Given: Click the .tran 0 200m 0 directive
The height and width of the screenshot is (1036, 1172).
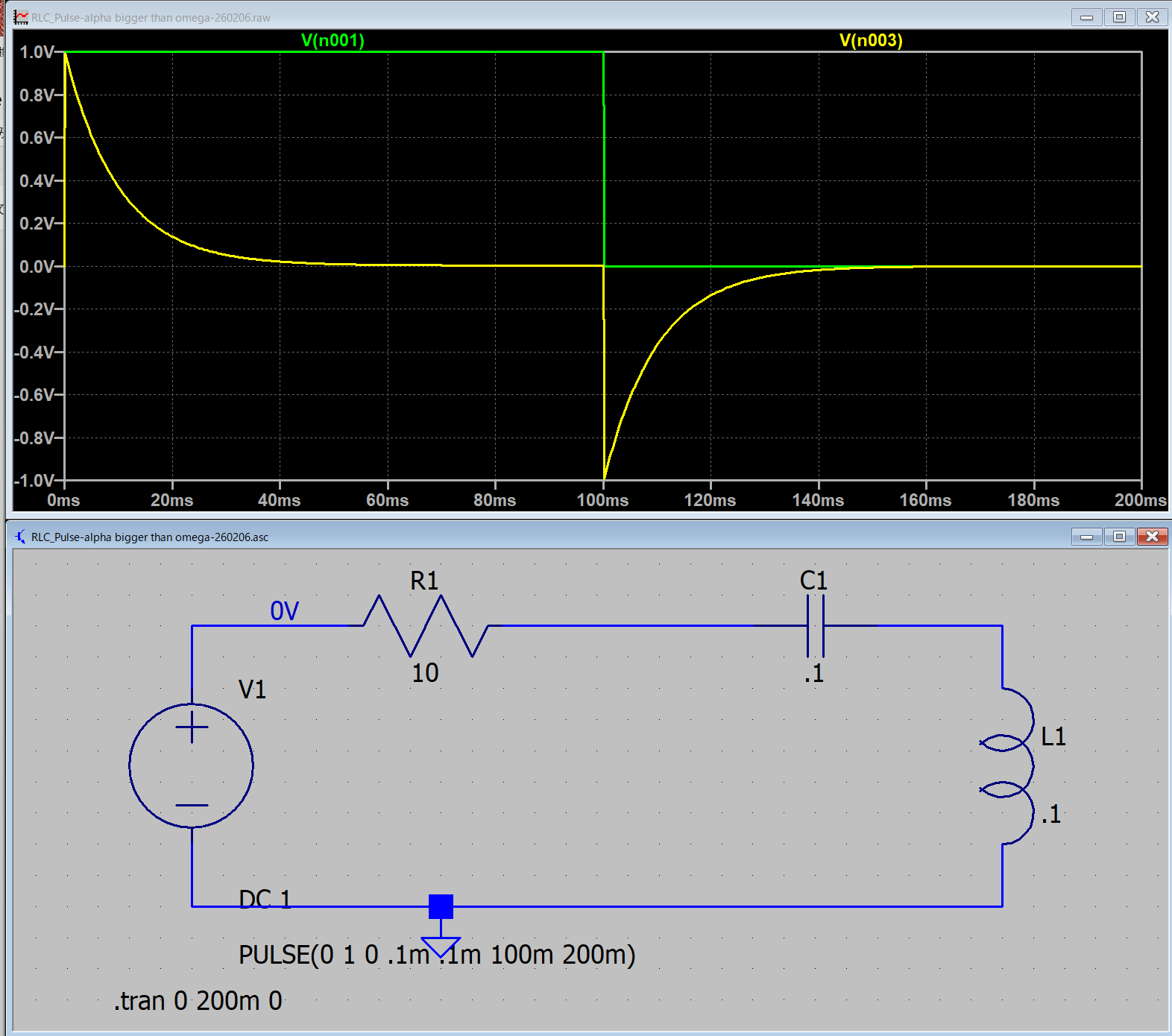Looking at the screenshot, I should point(198,1001).
